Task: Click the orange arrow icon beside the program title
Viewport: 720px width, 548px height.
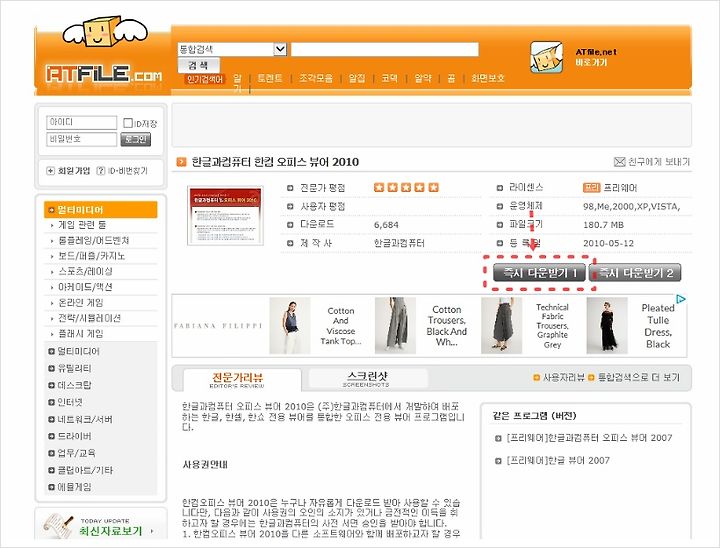Action: [x=182, y=162]
